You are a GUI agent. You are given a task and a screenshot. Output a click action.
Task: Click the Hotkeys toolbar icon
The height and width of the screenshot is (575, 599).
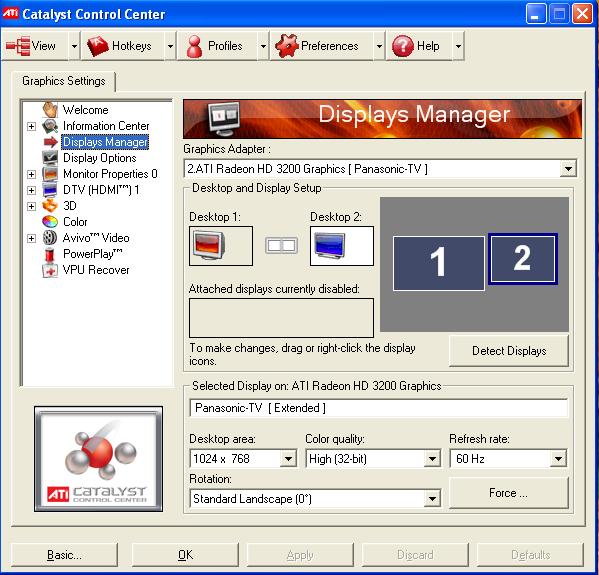tap(98, 46)
